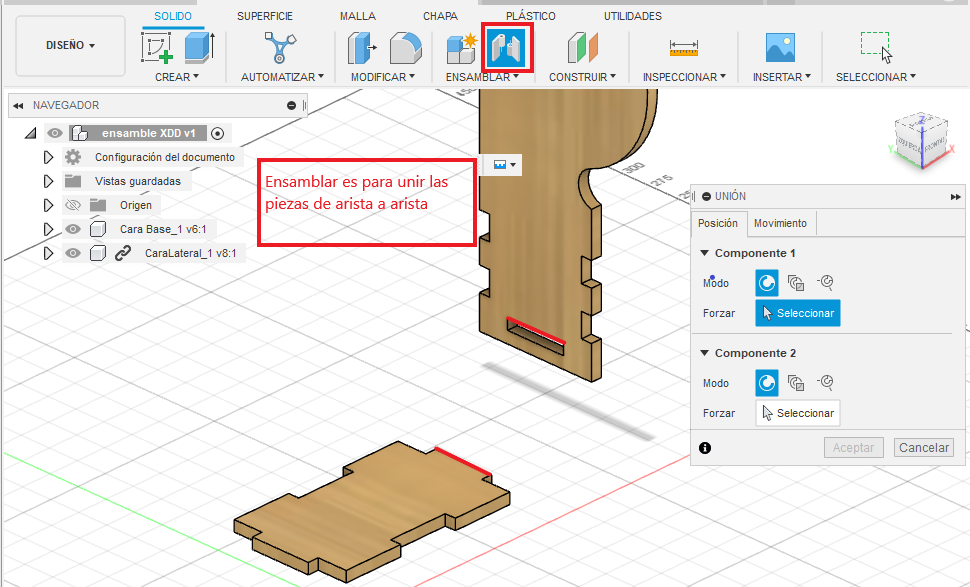Show the hidden Origen folder

click(x=73, y=205)
